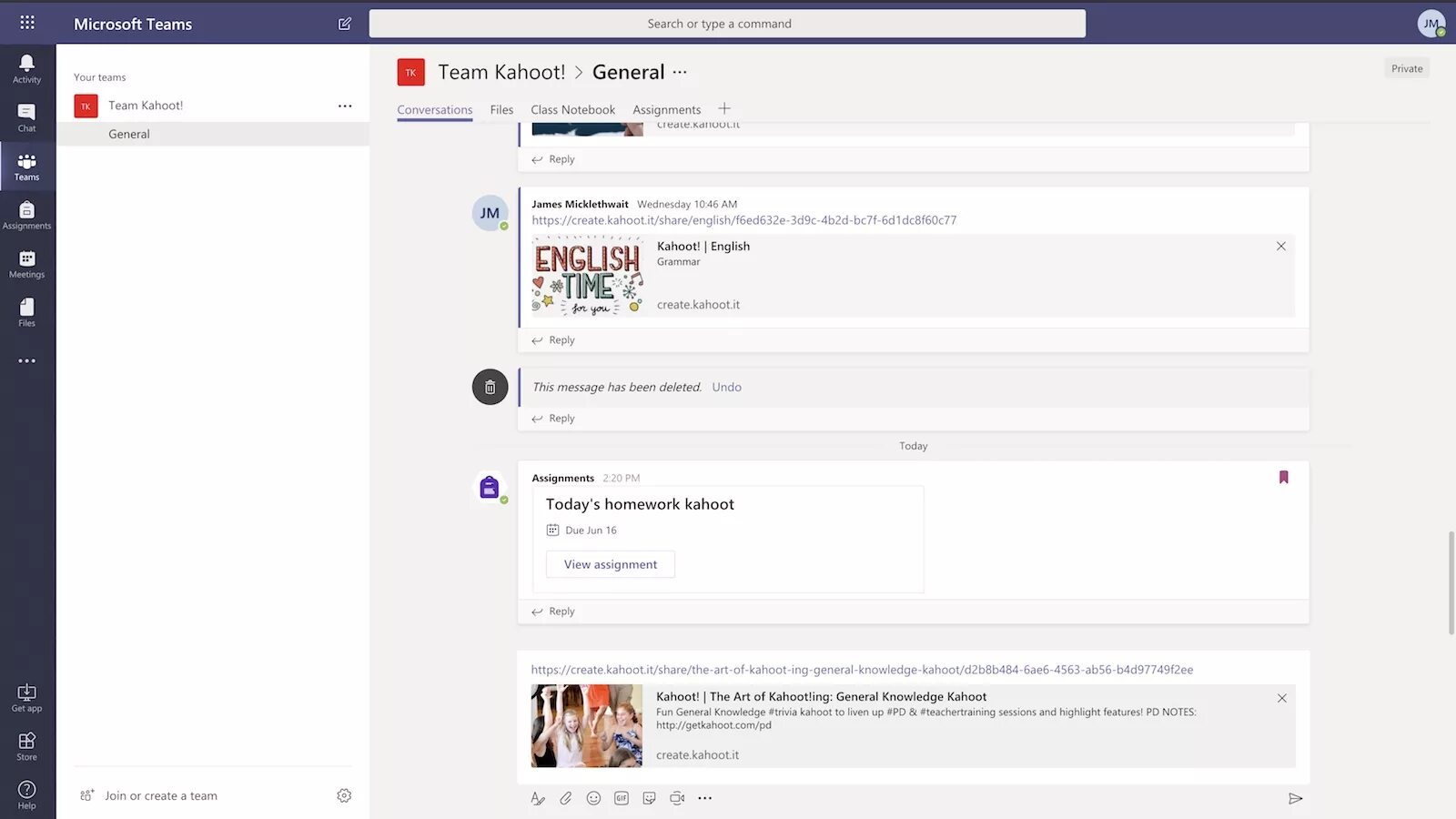Click the conversation vertical scrollbar
The width and height of the screenshot is (1456, 819).
coord(1451,582)
